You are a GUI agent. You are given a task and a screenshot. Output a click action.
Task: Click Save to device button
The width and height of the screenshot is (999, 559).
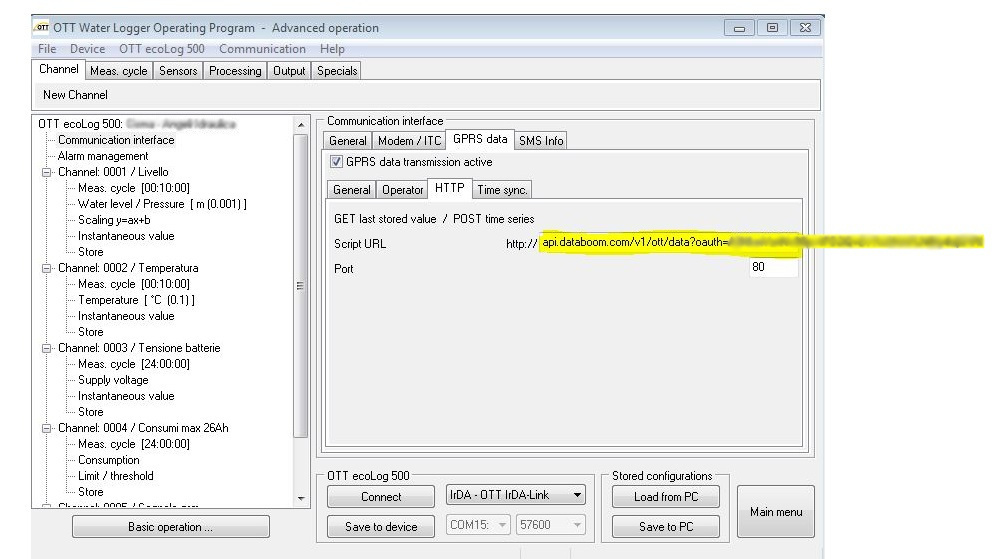coord(381,526)
